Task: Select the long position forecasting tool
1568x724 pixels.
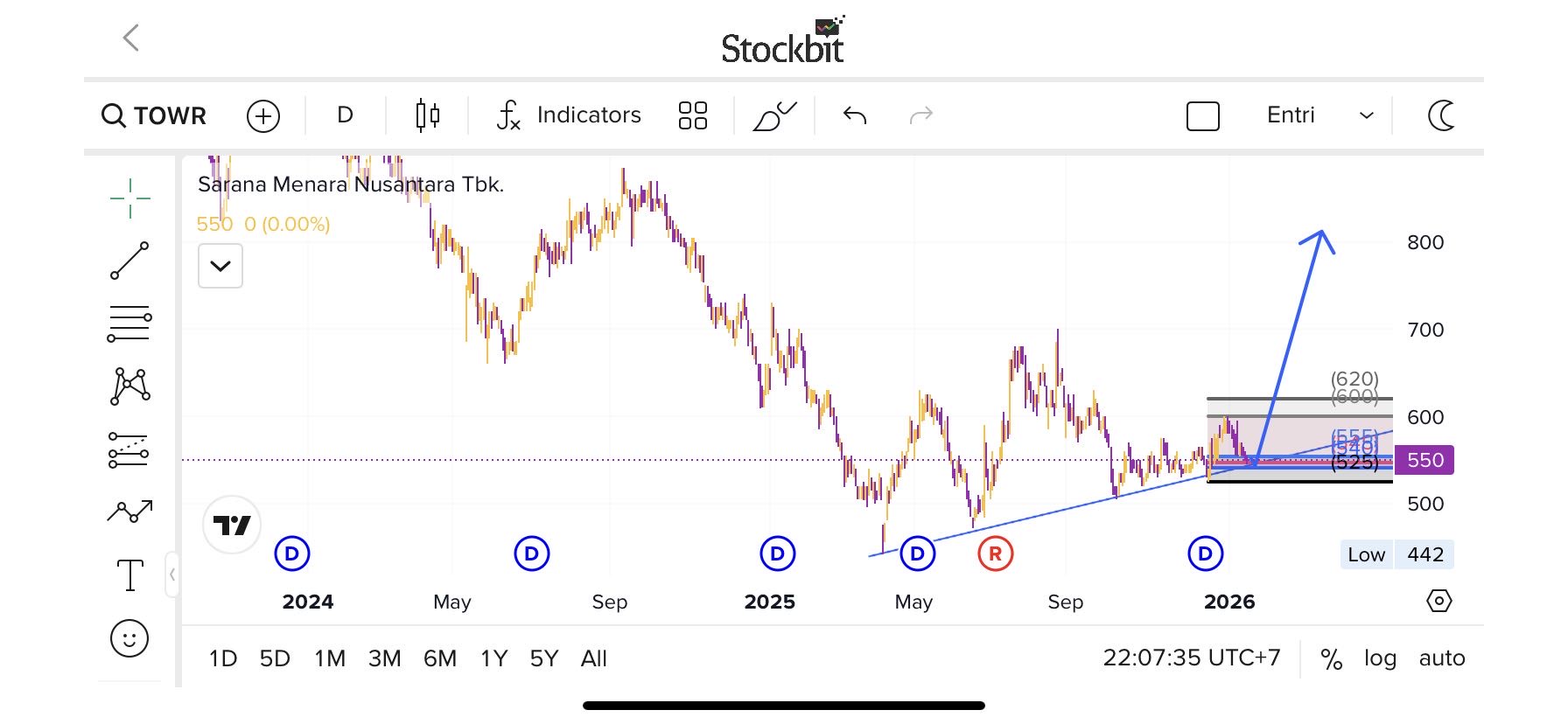Action: [x=129, y=449]
